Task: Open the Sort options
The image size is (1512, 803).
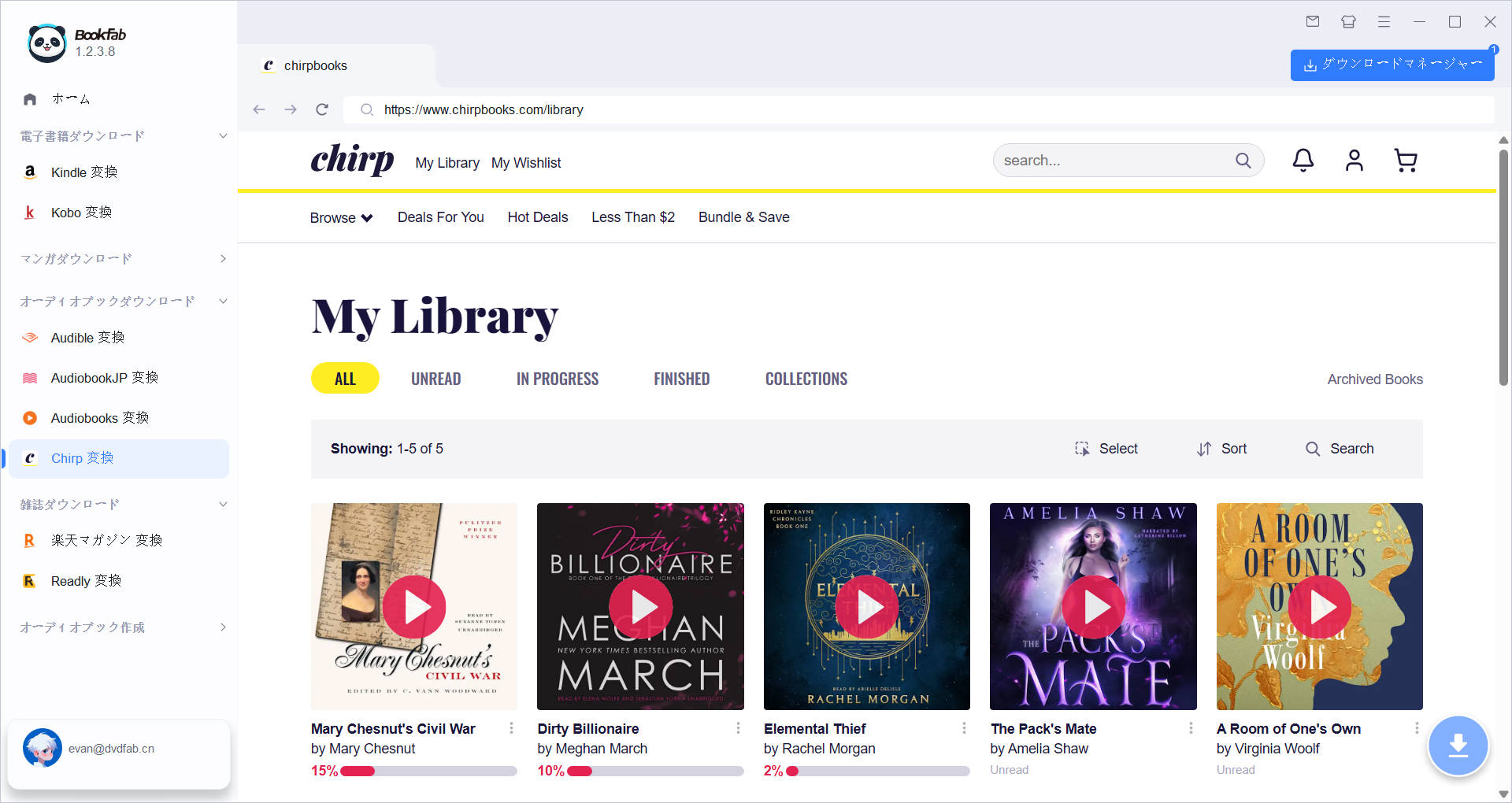Action: (1222, 449)
